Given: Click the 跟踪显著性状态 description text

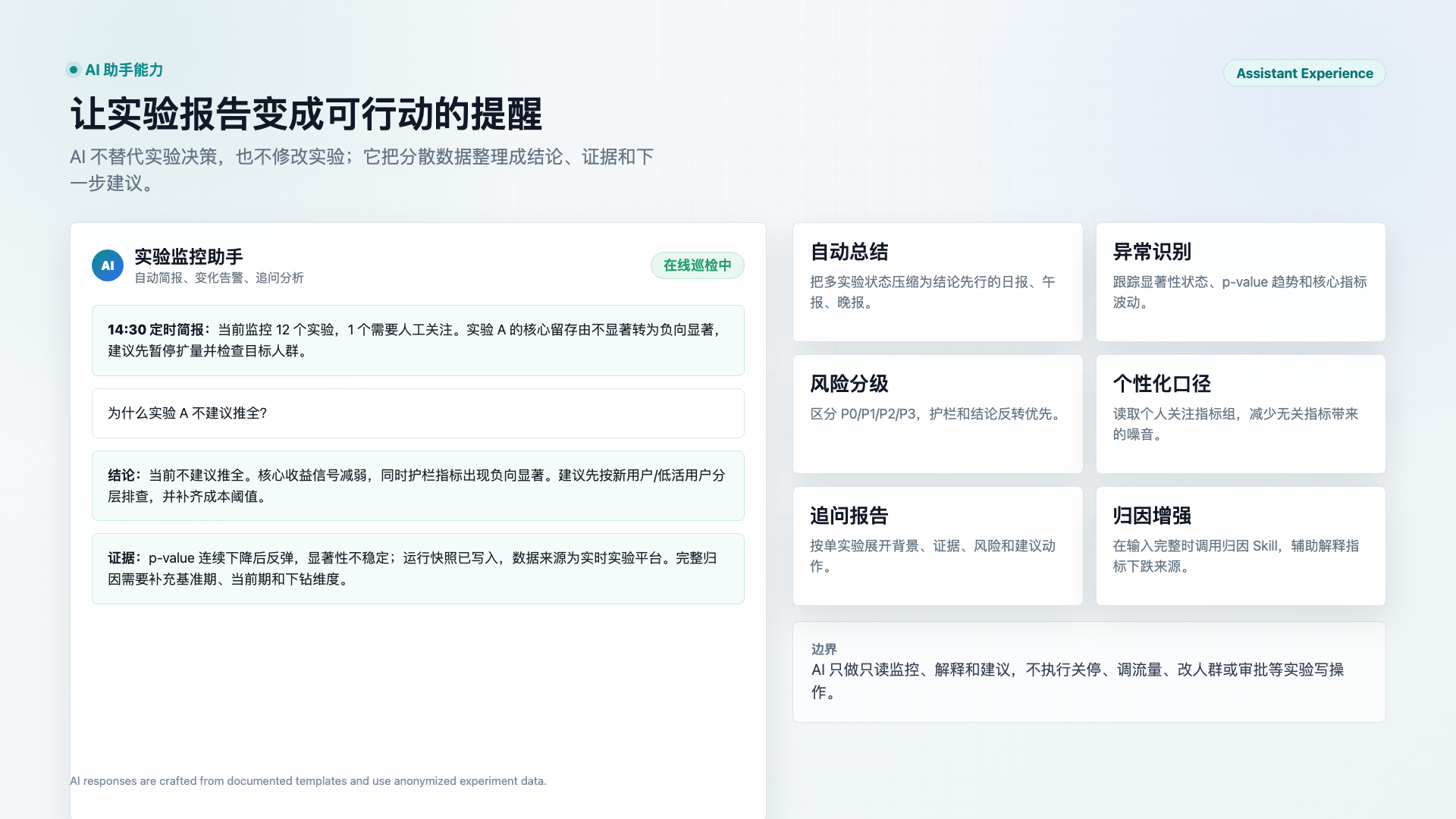Looking at the screenshot, I should [1240, 292].
